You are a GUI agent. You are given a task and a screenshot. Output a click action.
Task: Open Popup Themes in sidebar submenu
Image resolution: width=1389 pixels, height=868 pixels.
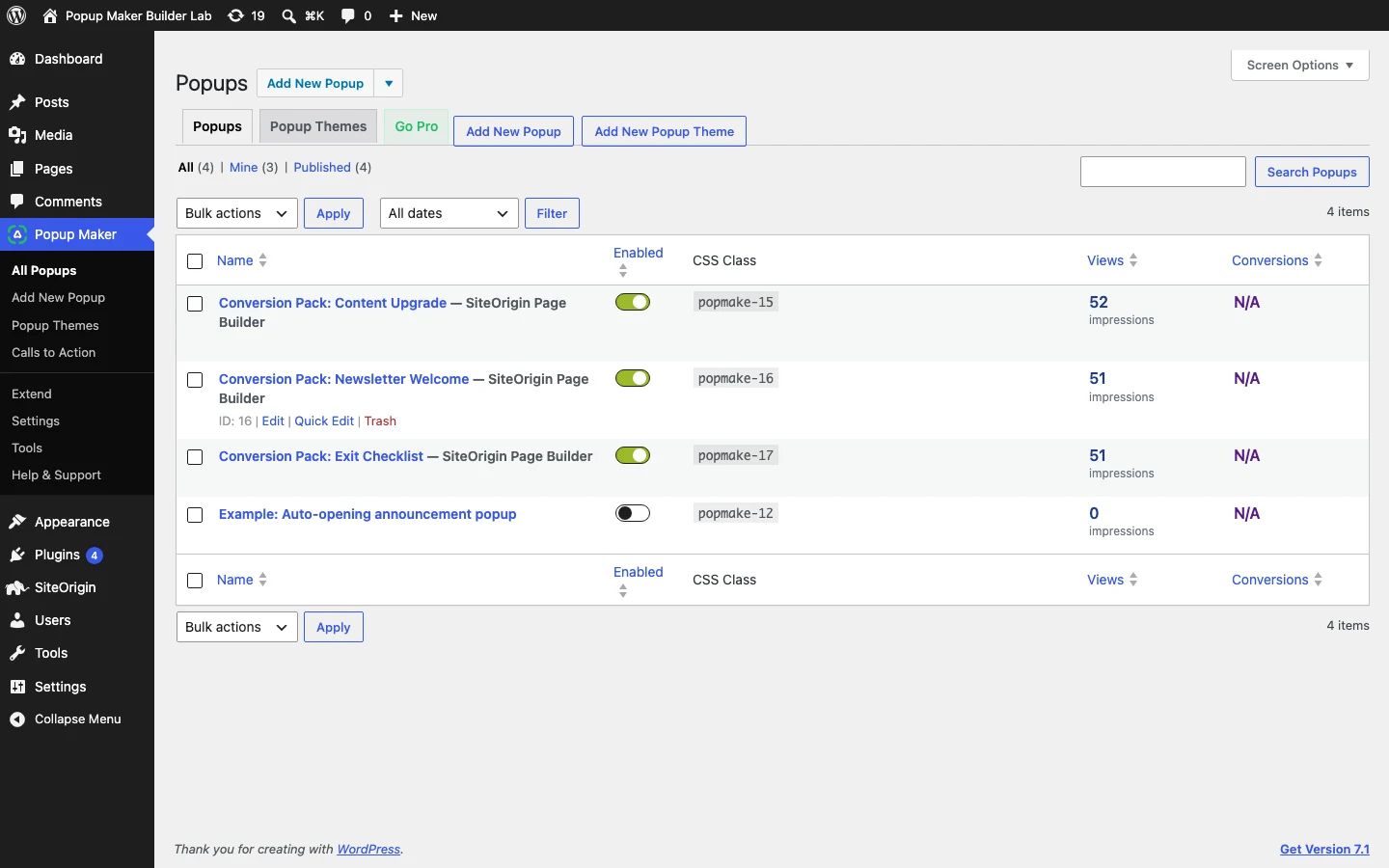56,326
